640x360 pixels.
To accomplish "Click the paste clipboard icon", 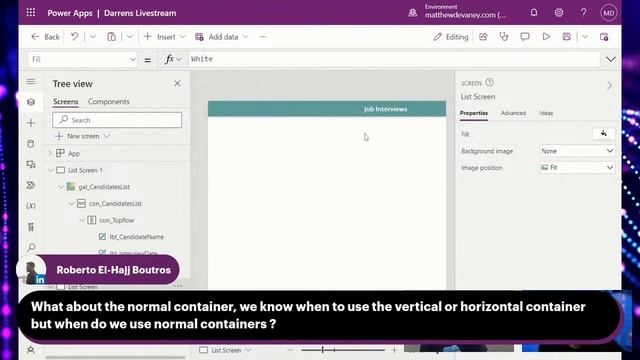I will click(111, 37).
